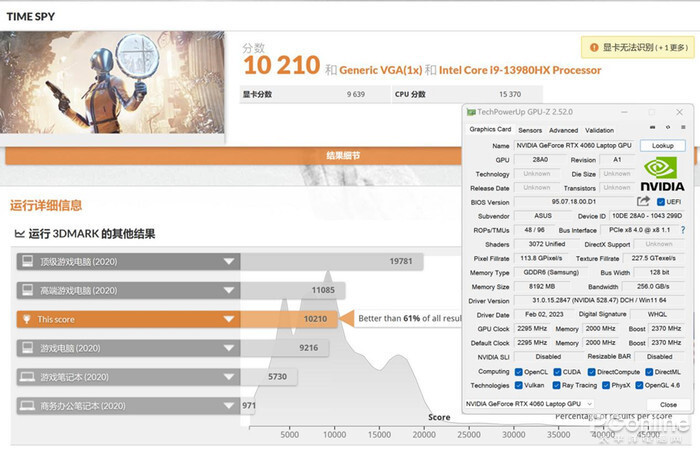Screen dimensions: 700x452
Task: Click the chart icon beside 运行 3DMARK 的其他结果
Action: (19, 234)
